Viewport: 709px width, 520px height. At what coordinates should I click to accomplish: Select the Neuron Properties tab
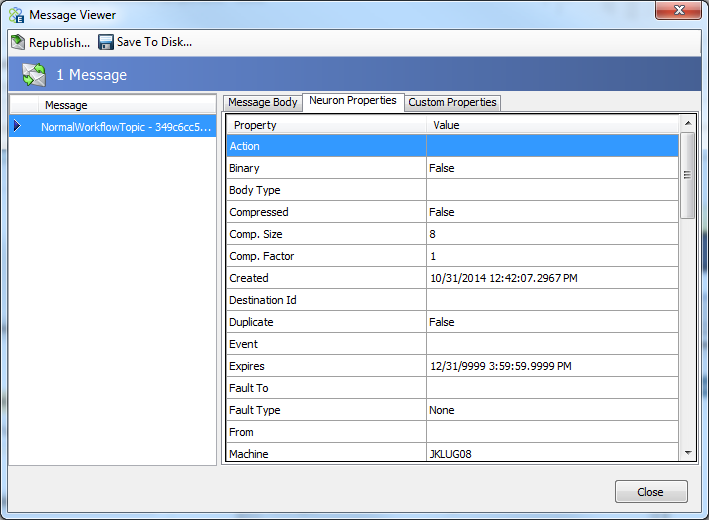pos(353,101)
